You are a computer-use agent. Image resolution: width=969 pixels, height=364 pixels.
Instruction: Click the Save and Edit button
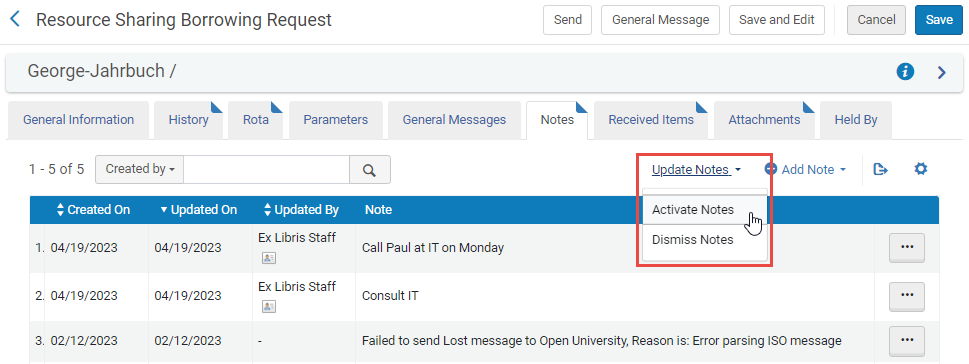[x=777, y=20]
